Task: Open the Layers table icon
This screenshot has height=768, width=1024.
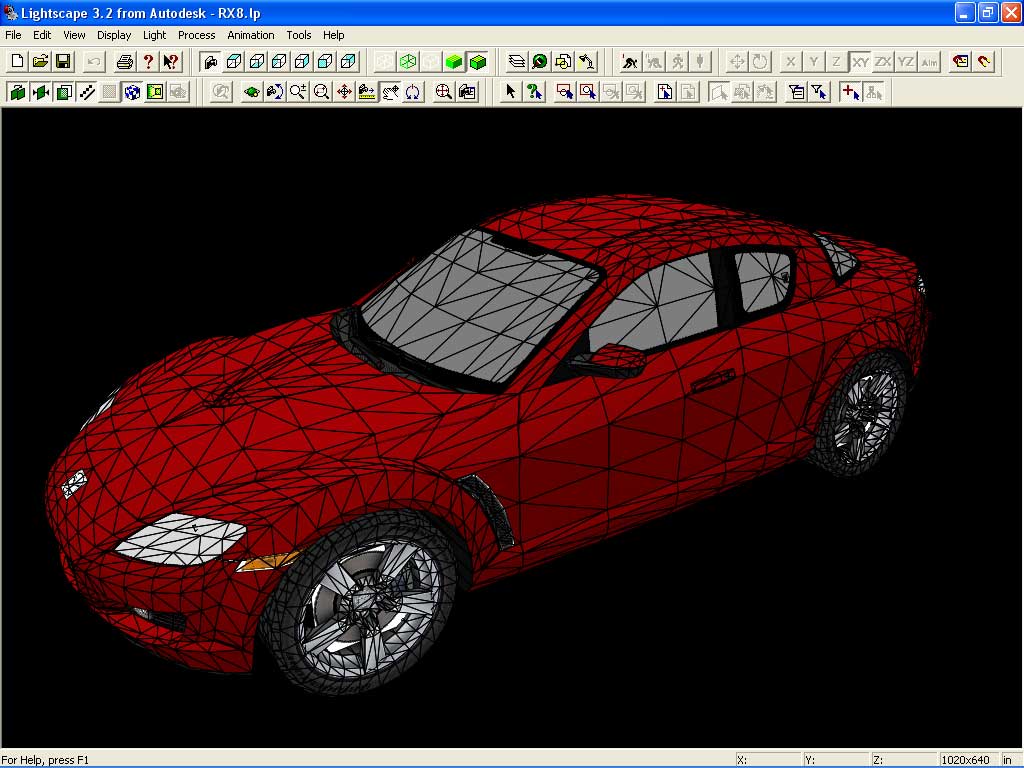Action: point(516,62)
